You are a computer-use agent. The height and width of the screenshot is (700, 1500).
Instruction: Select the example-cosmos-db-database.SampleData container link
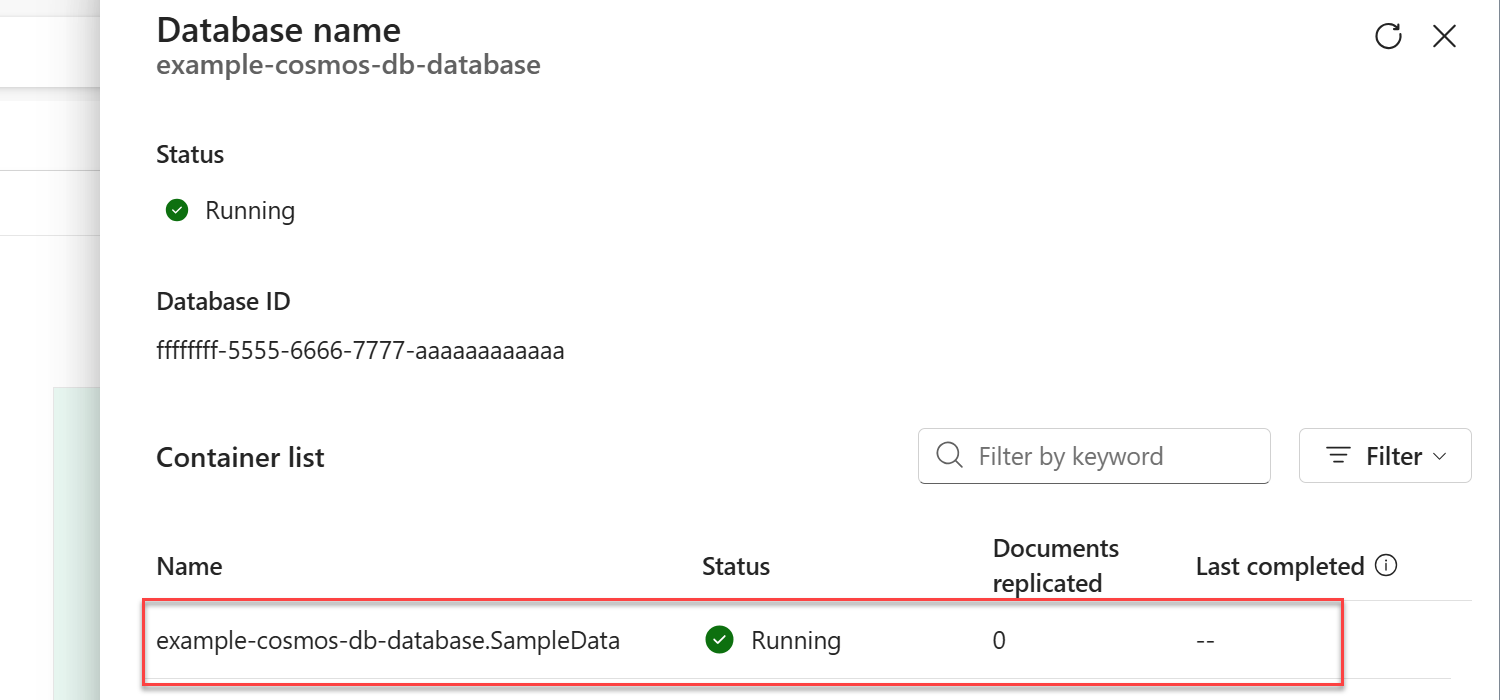tap(388, 640)
